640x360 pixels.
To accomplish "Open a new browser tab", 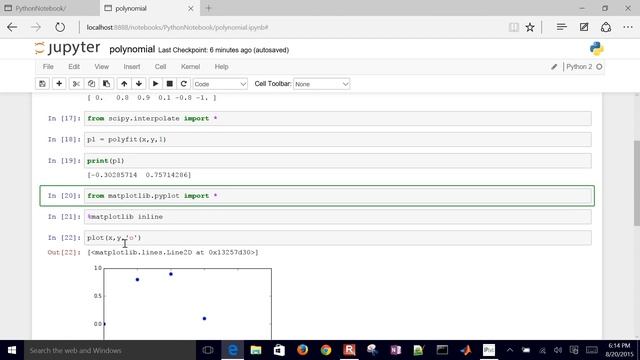I will (x=209, y=8).
